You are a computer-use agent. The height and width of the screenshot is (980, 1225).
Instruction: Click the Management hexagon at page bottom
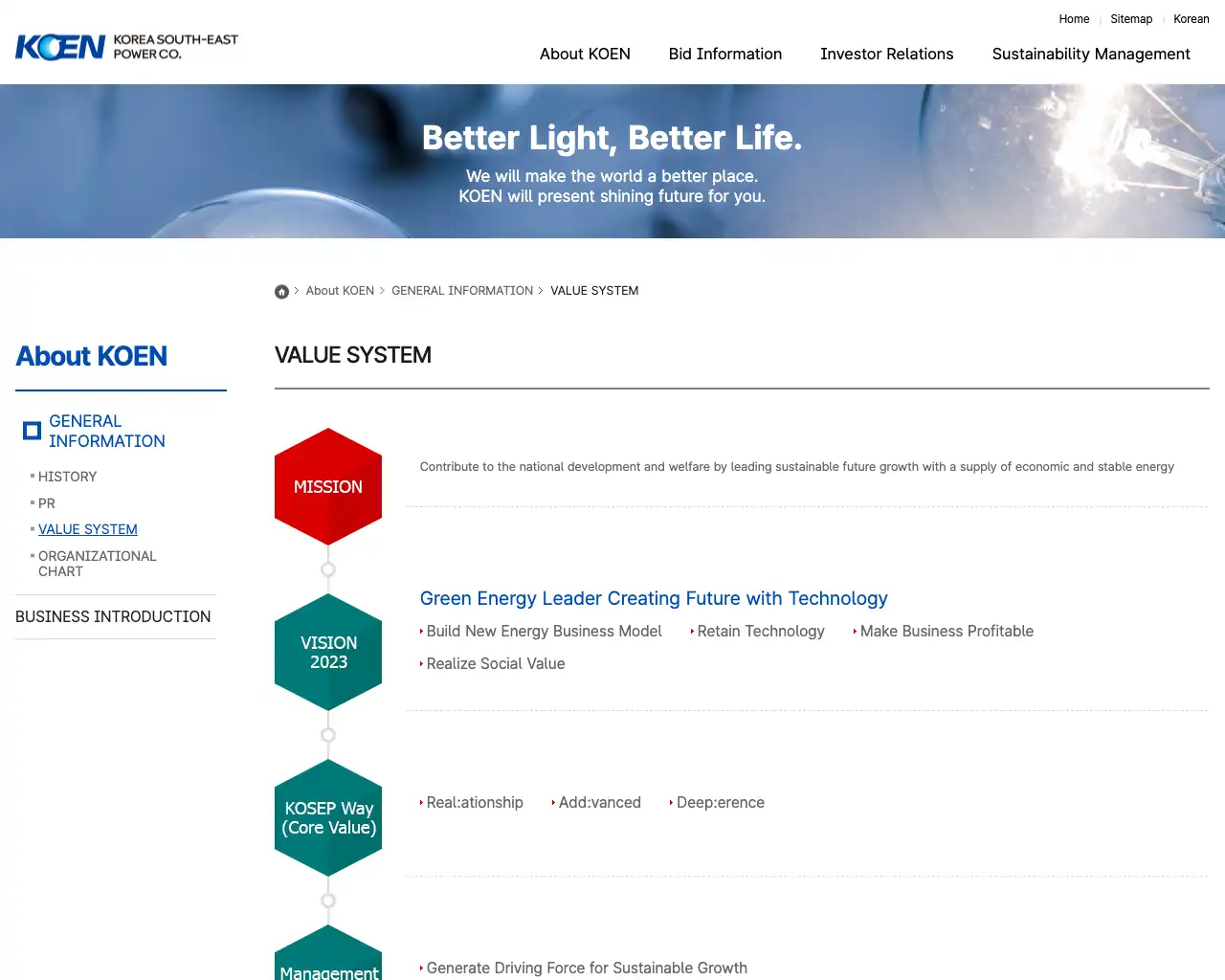[x=328, y=967]
